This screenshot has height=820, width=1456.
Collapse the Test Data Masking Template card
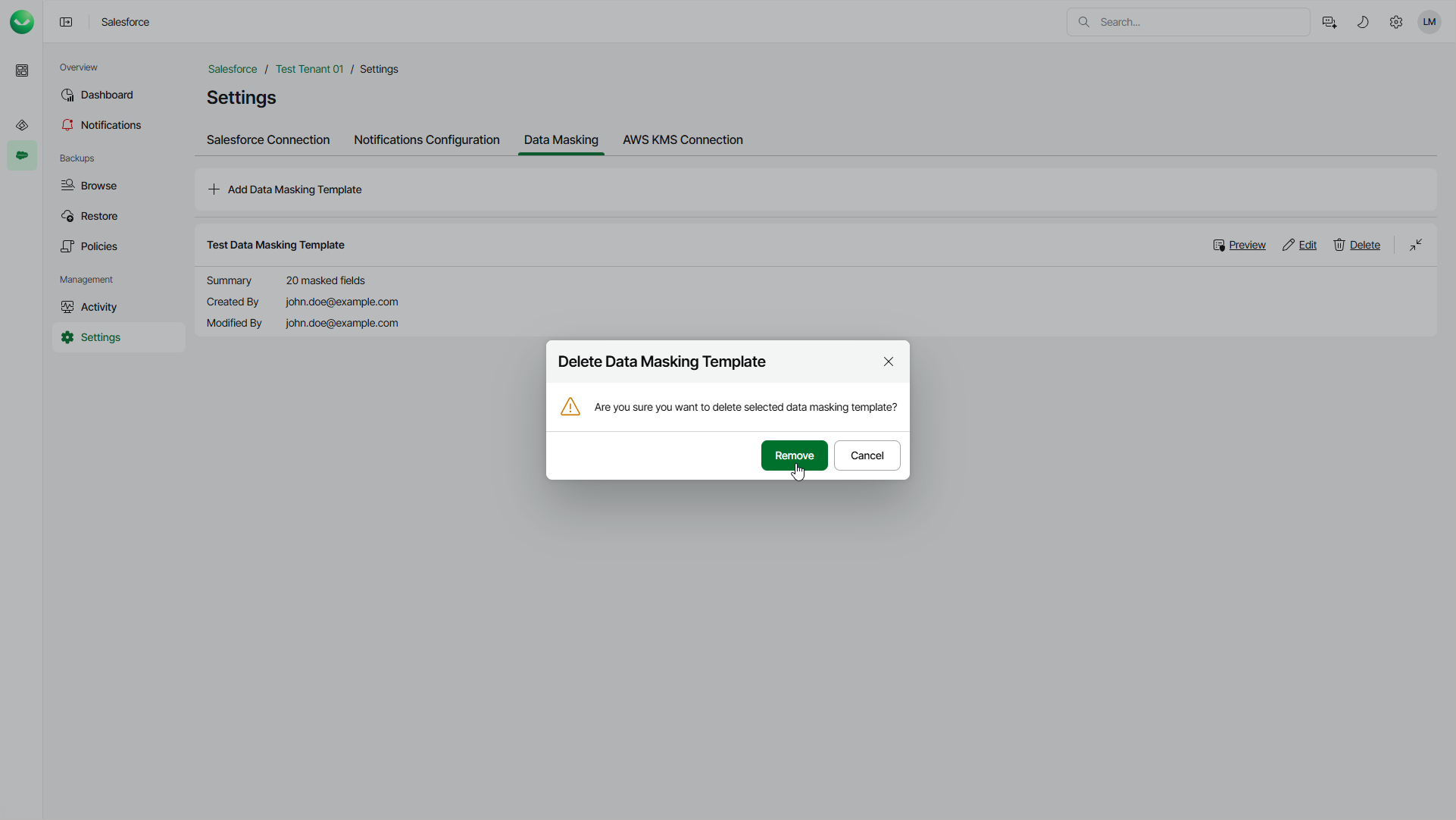[1416, 245]
